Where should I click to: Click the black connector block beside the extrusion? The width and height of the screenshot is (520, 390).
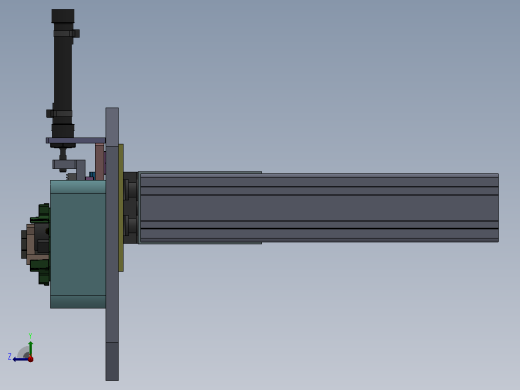click(131, 208)
